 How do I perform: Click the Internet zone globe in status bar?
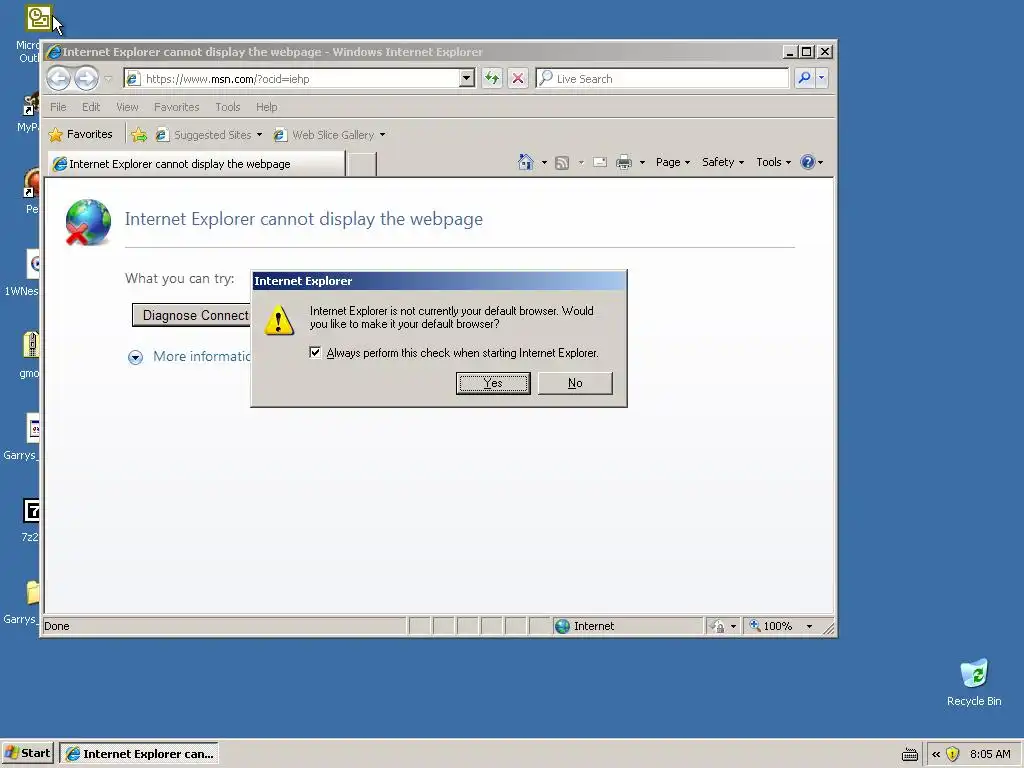[562, 626]
